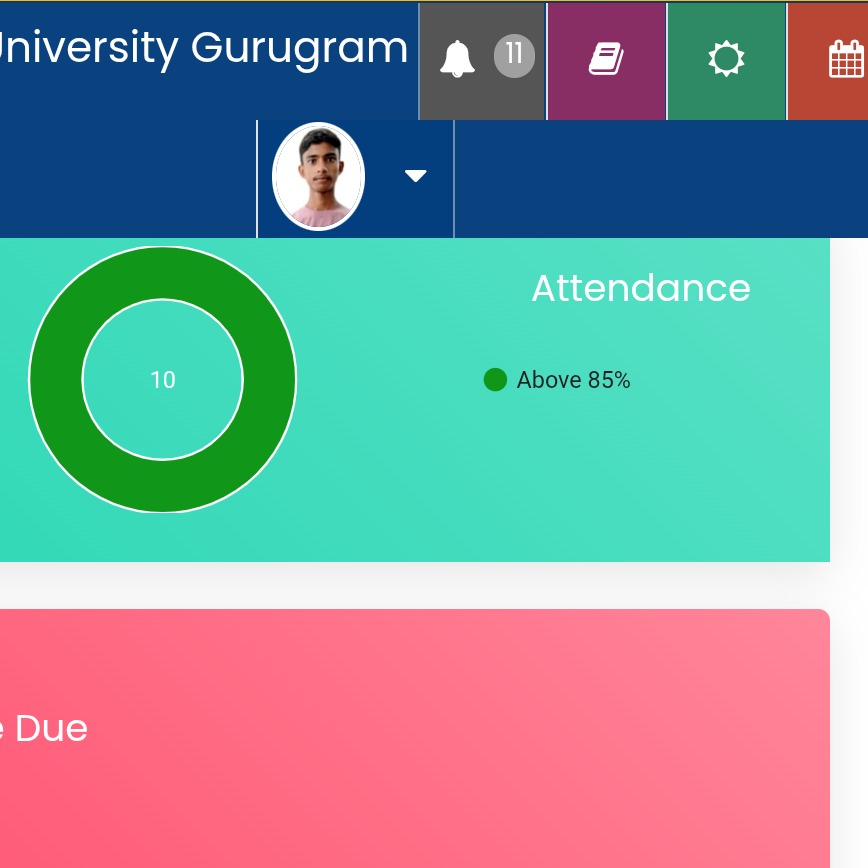Screen dimensions: 868x868
Task: Click the purple tile beside book icon
Action: 606,100
